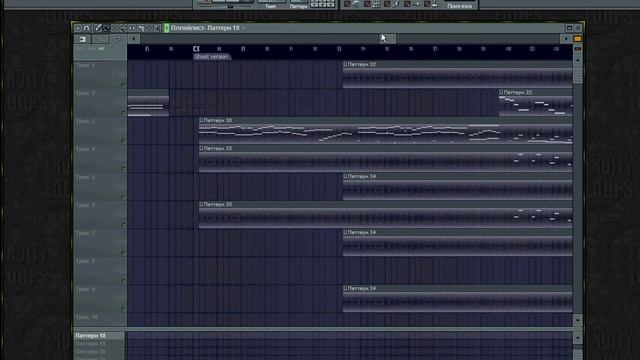Open menu of Паттерн 33 clip on Трек 6

pyautogui.click(x=201, y=204)
